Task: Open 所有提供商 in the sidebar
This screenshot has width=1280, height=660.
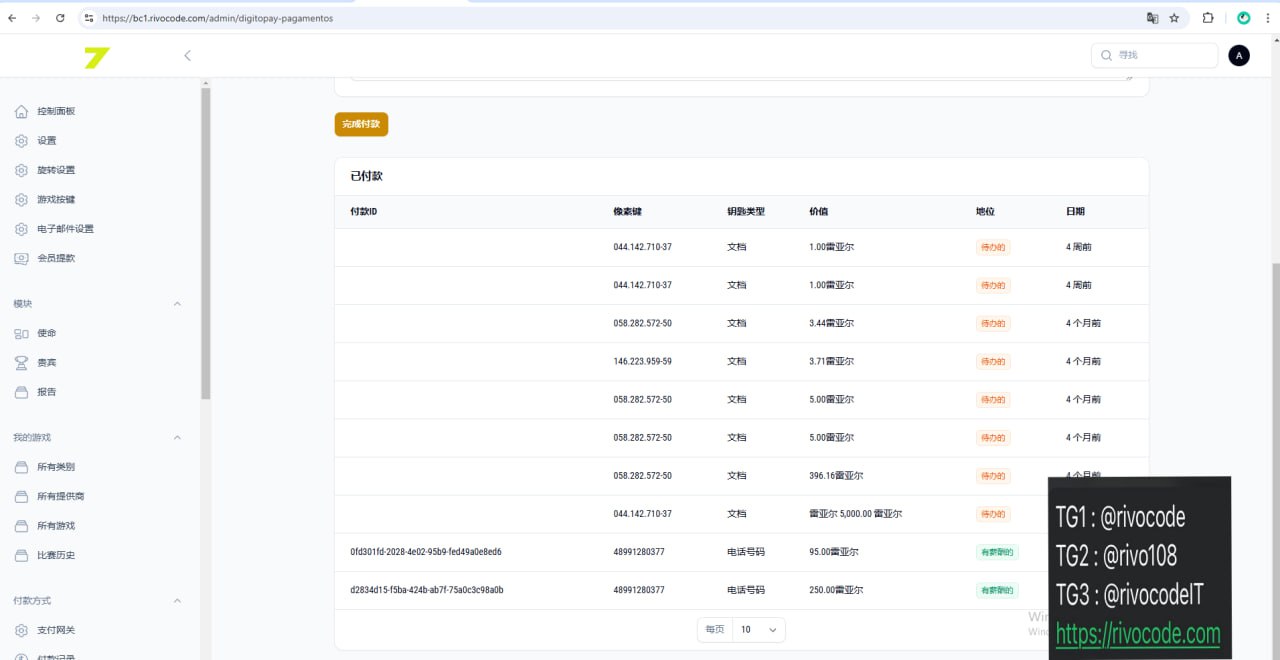Action: (62, 497)
